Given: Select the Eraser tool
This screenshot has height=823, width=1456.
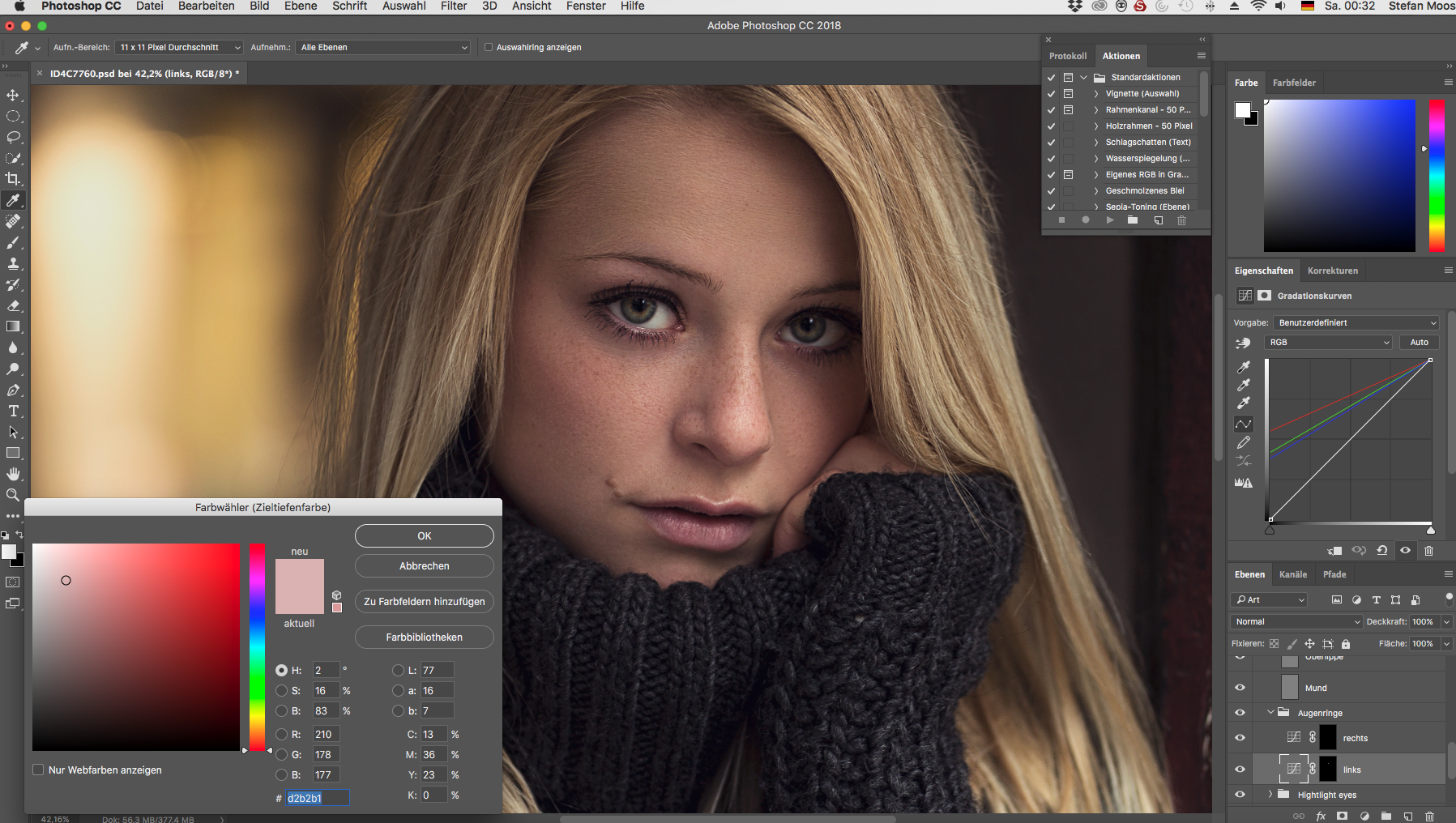Looking at the screenshot, I should (13, 305).
